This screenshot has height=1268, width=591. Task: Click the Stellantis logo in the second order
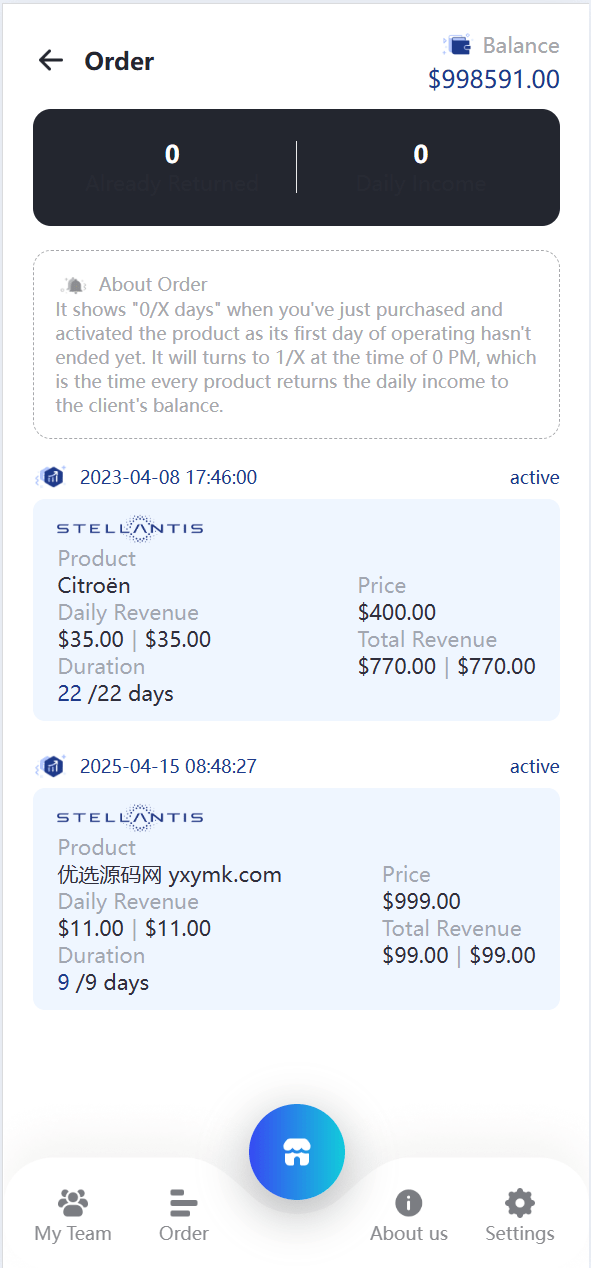[130, 817]
